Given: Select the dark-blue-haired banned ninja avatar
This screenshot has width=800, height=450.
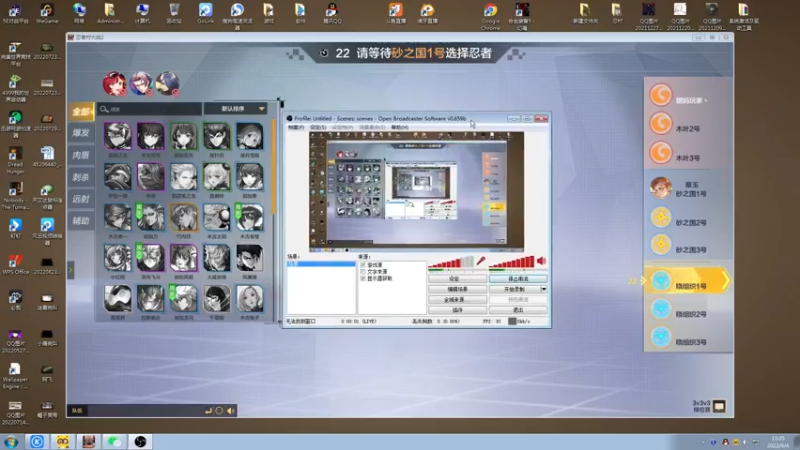Looking at the screenshot, I should 167,84.
